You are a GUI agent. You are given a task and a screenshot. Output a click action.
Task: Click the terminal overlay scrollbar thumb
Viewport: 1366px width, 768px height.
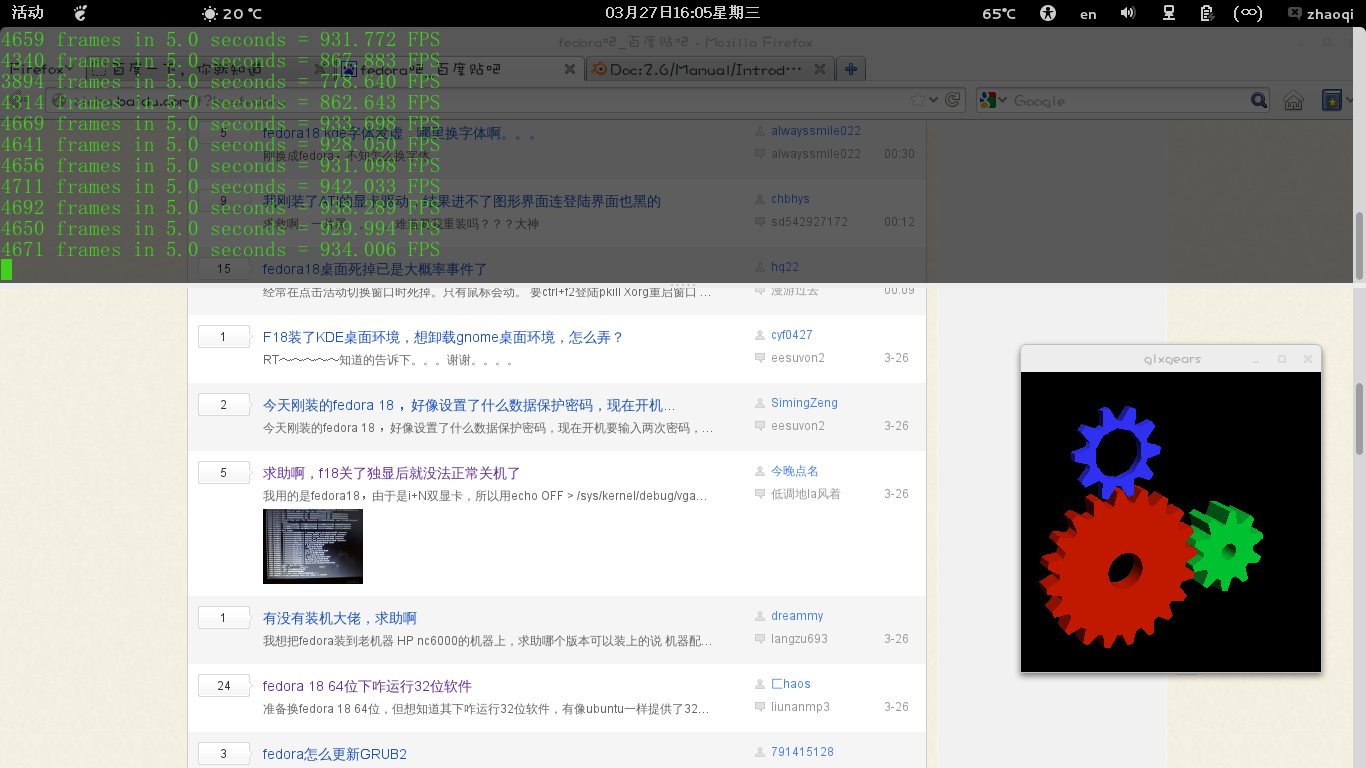click(x=1359, y=244)
